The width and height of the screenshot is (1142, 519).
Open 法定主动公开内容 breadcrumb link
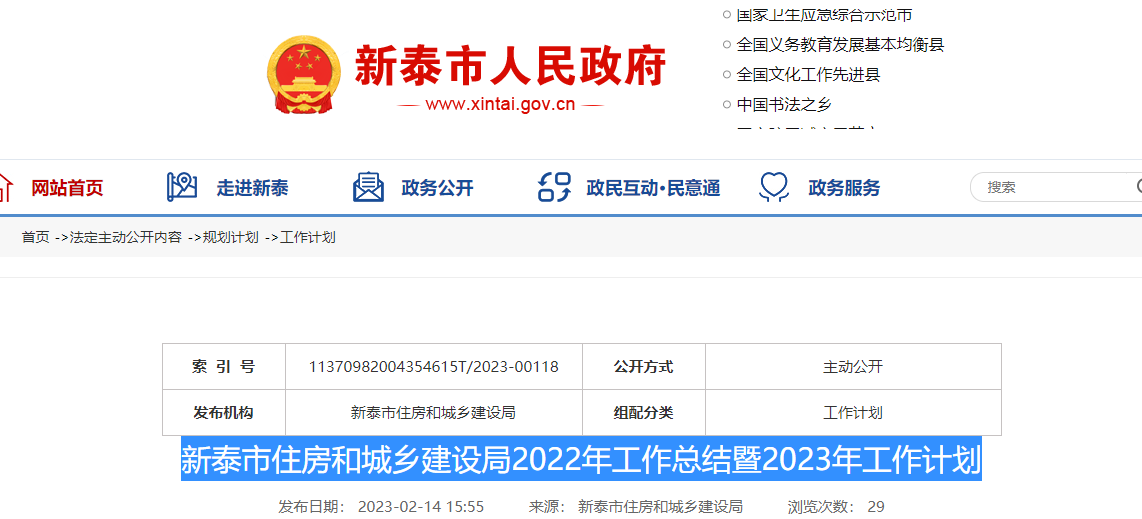[x=126, y=237]
